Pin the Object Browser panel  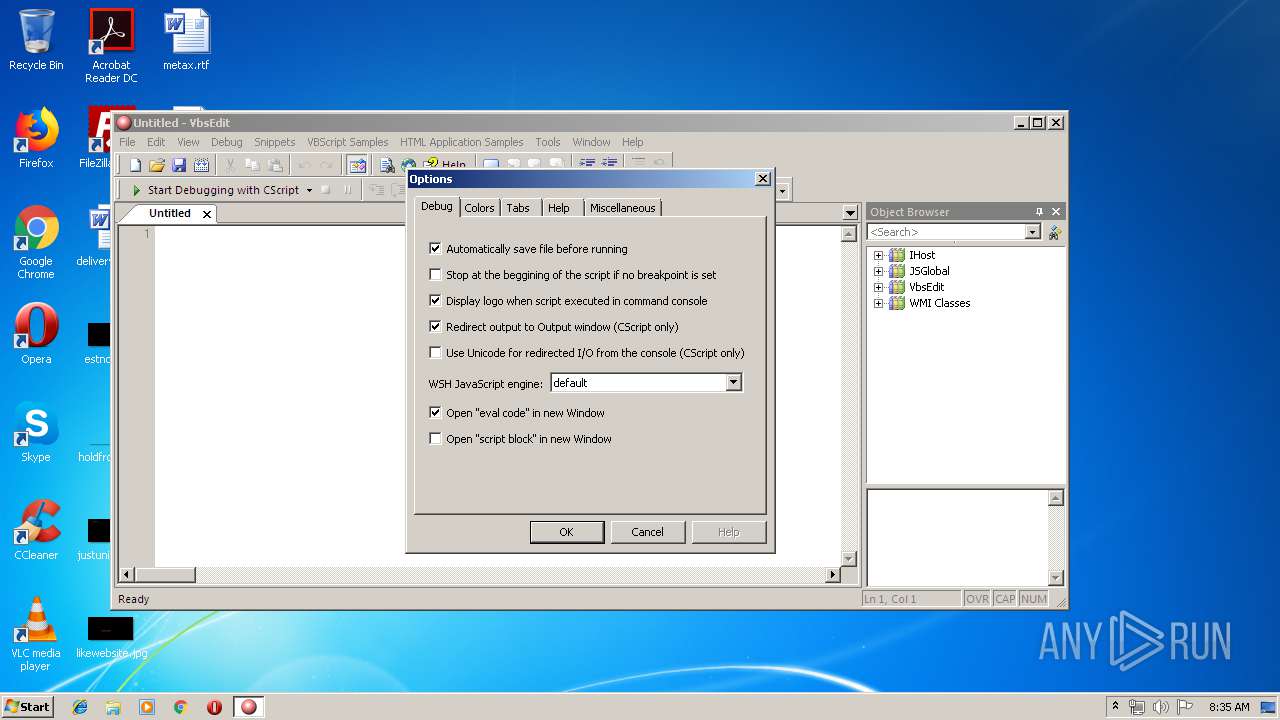coord(1039,212)
